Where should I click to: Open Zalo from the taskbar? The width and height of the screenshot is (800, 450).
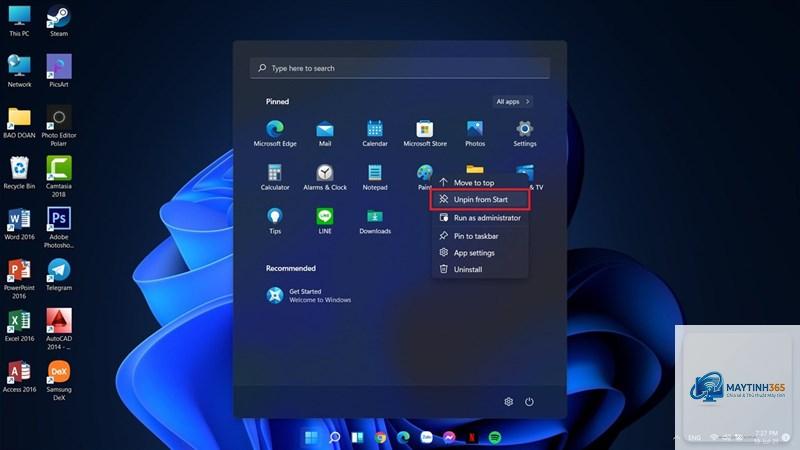[x=426, y=437]
